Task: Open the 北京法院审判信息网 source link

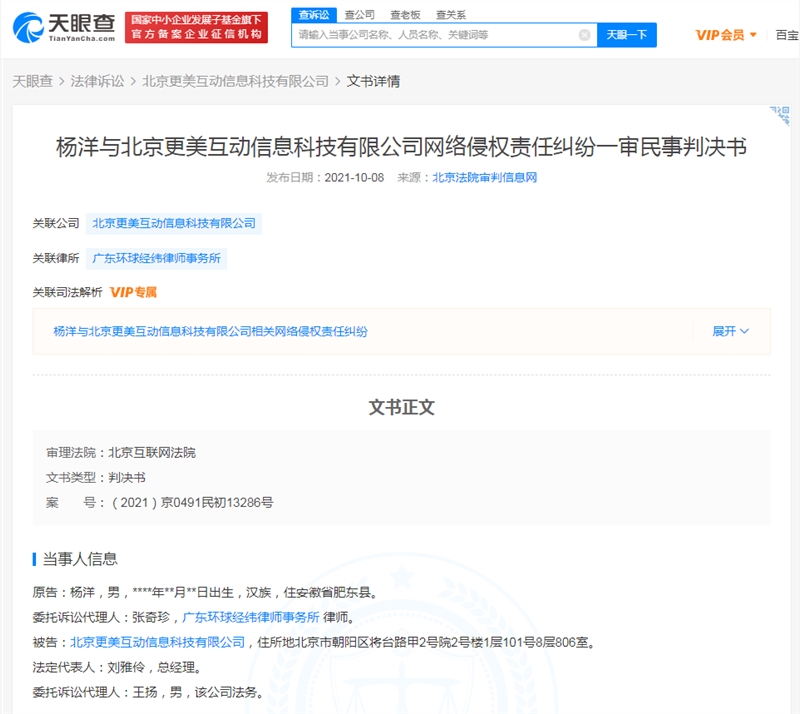Action: click(485, 178)
